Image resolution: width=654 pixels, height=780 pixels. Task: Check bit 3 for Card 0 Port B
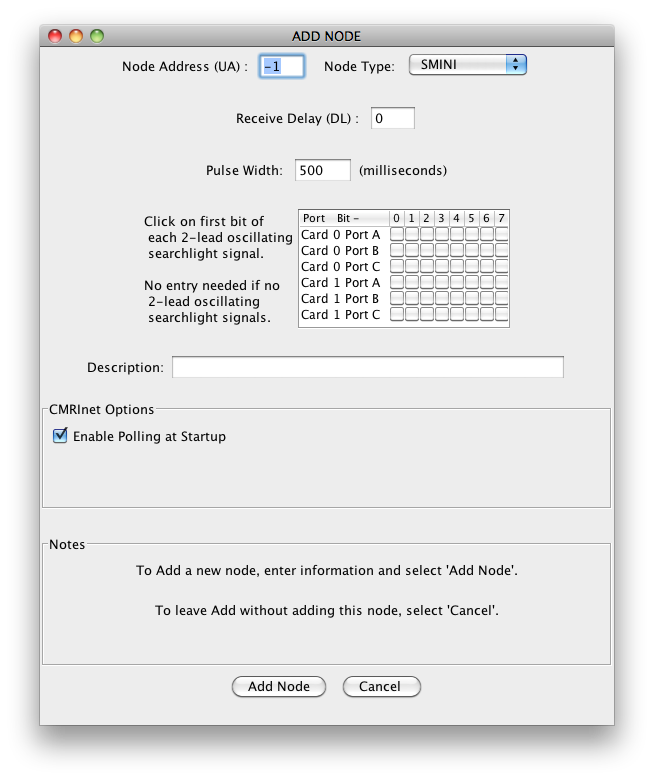pos(442,250)
